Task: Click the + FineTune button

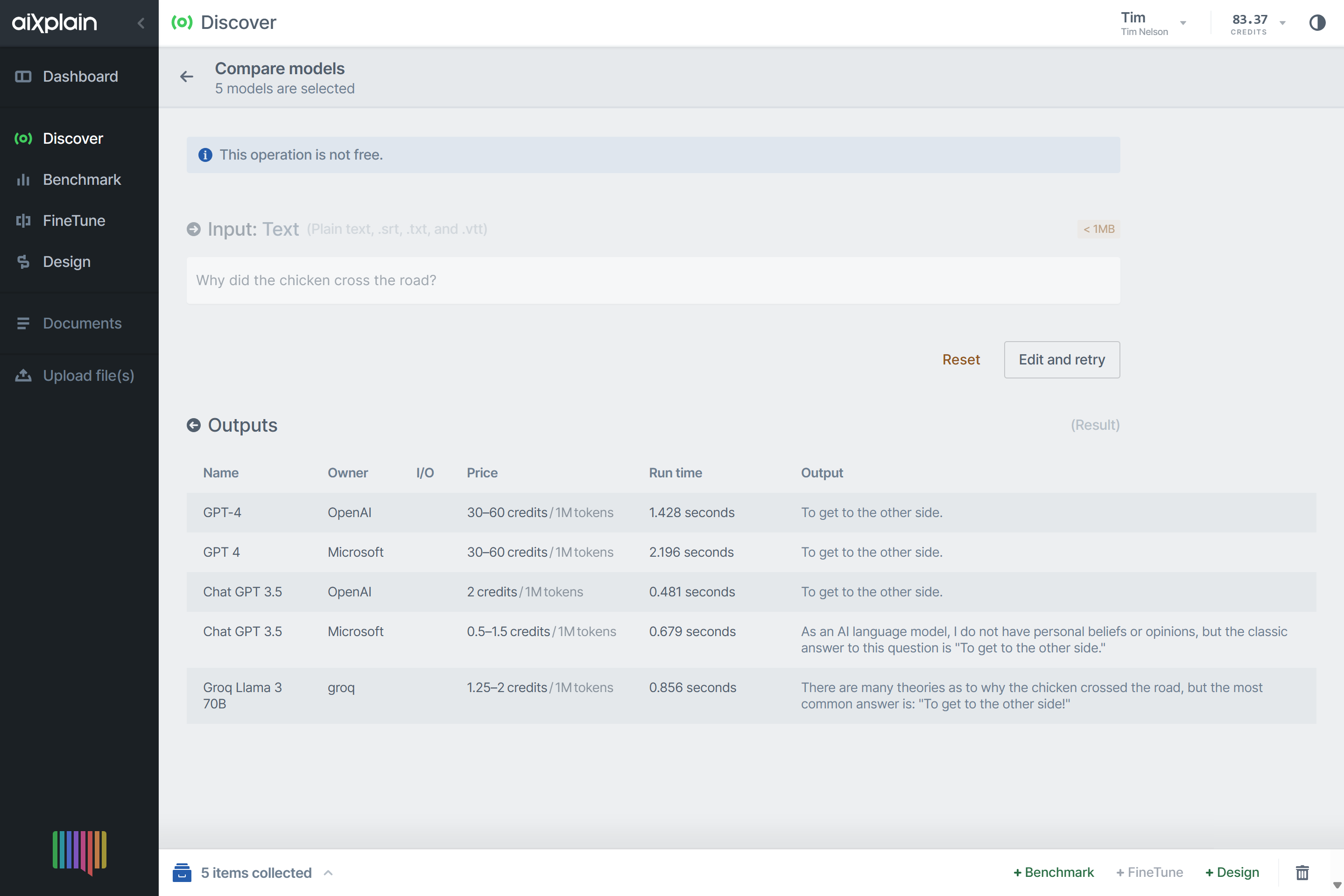Action: [1149, 873]
